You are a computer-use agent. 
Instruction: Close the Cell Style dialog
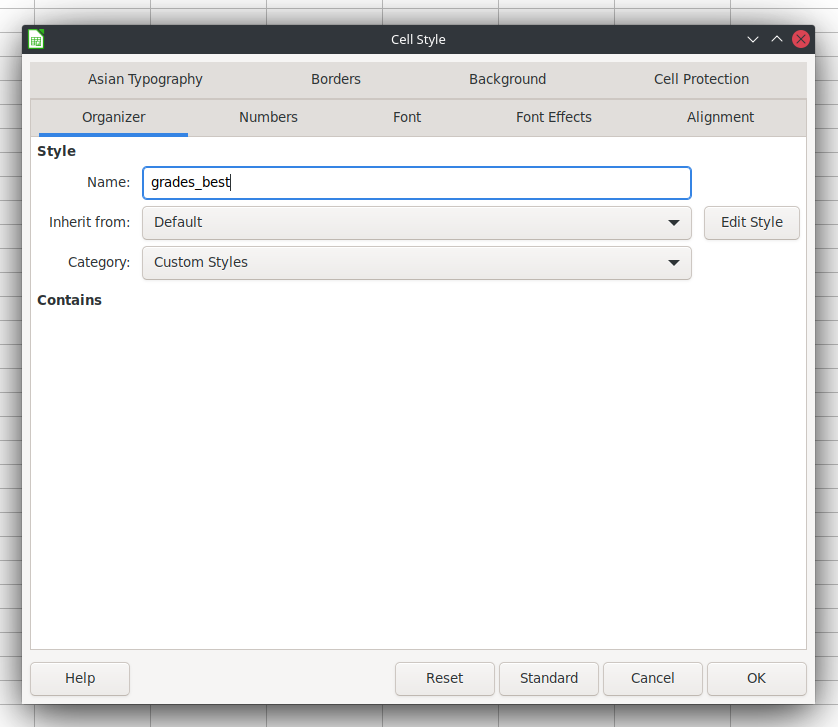click(801, 40)
